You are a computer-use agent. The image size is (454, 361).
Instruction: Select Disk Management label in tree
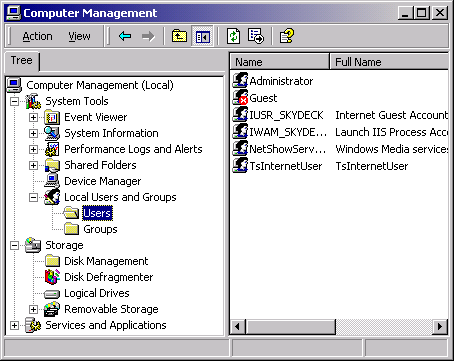(x=106, y=261)
